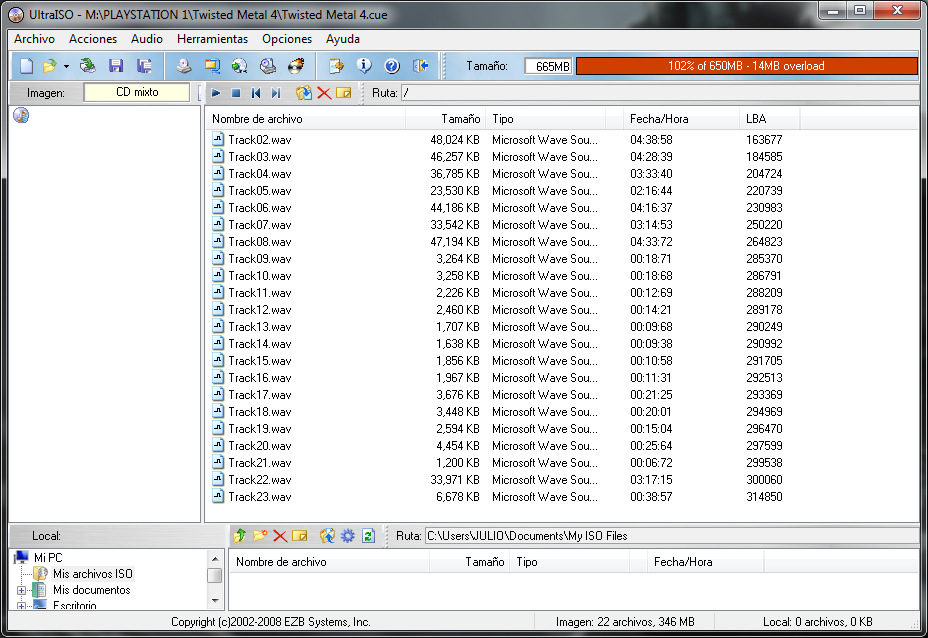Select Track08.wav in the file list
Screen dimensions: 928x638
(259, 242)
